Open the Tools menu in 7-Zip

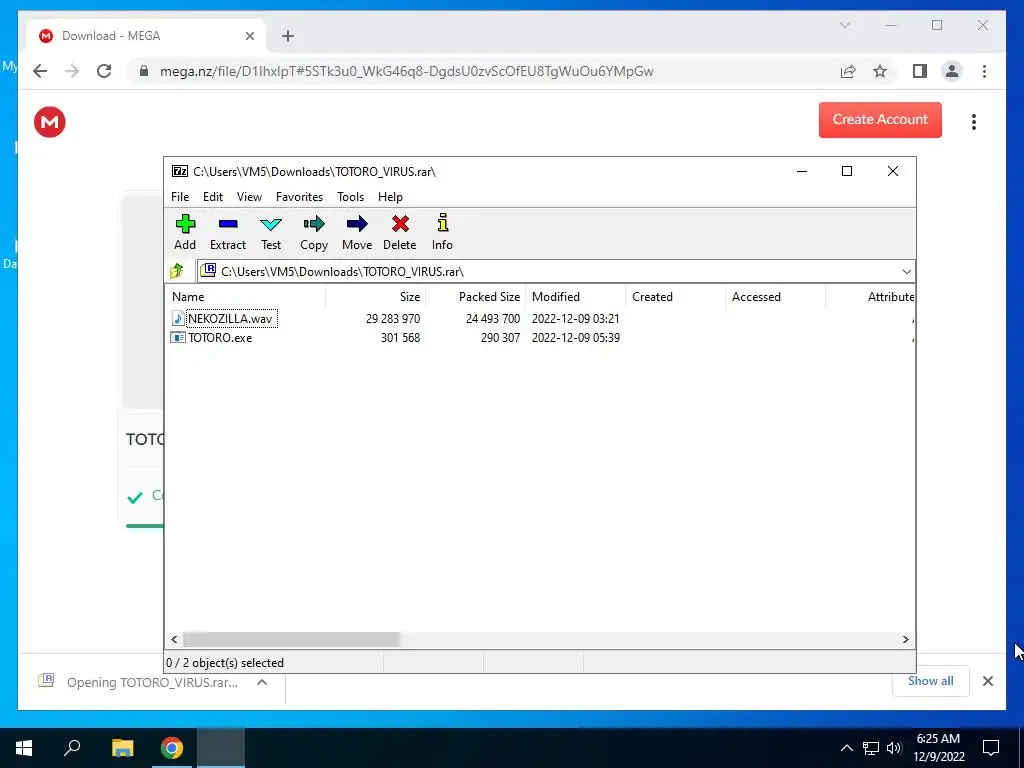pyautogui.click(x=351, y=197)
